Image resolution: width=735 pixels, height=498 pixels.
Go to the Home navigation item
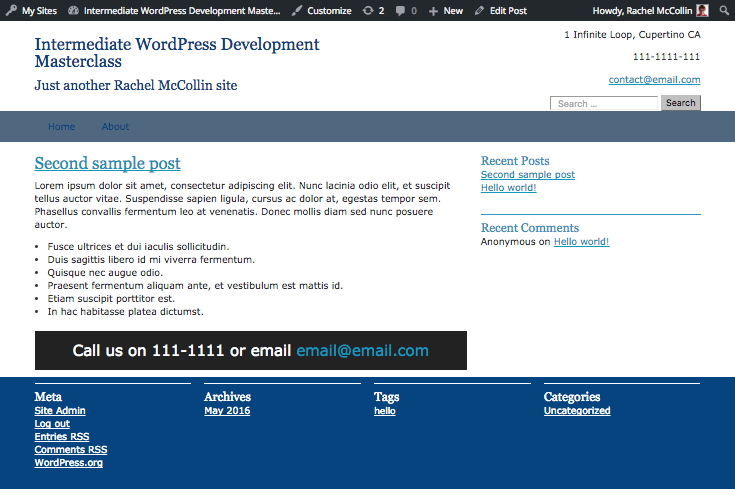[x=61, y=127]
